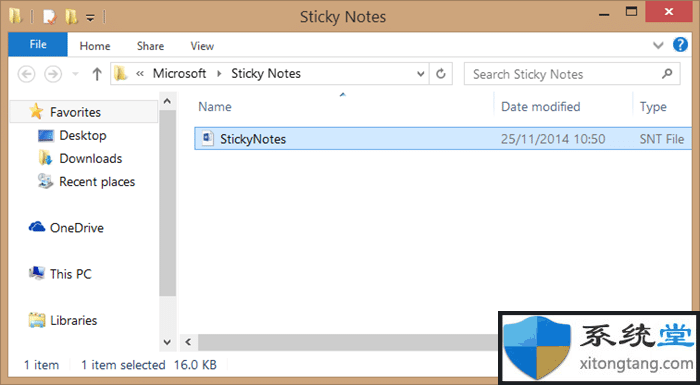Click the Forward navigation arrow

coord(53,74)
